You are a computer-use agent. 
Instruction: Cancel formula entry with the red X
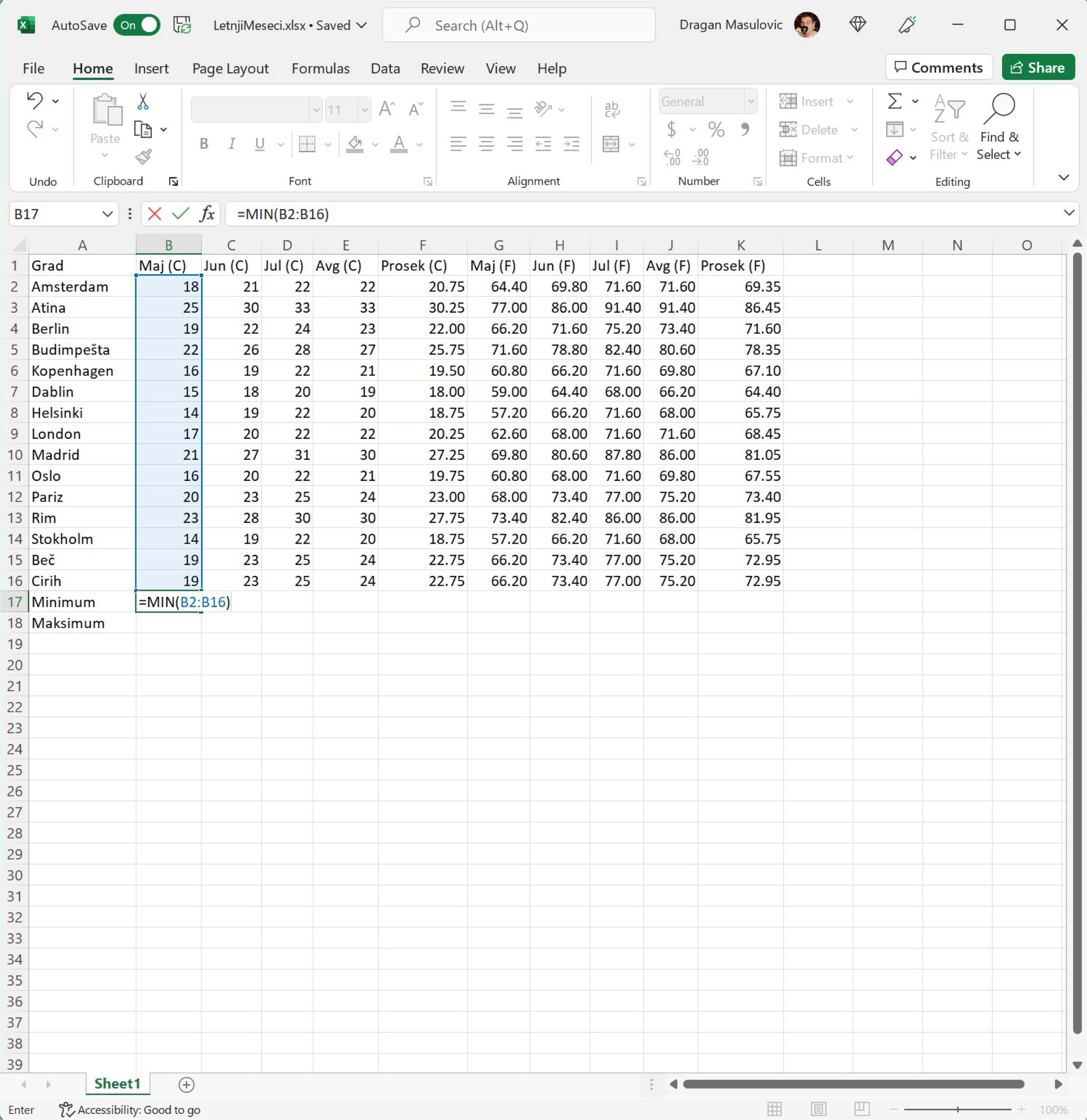click(x=154, y=214)
